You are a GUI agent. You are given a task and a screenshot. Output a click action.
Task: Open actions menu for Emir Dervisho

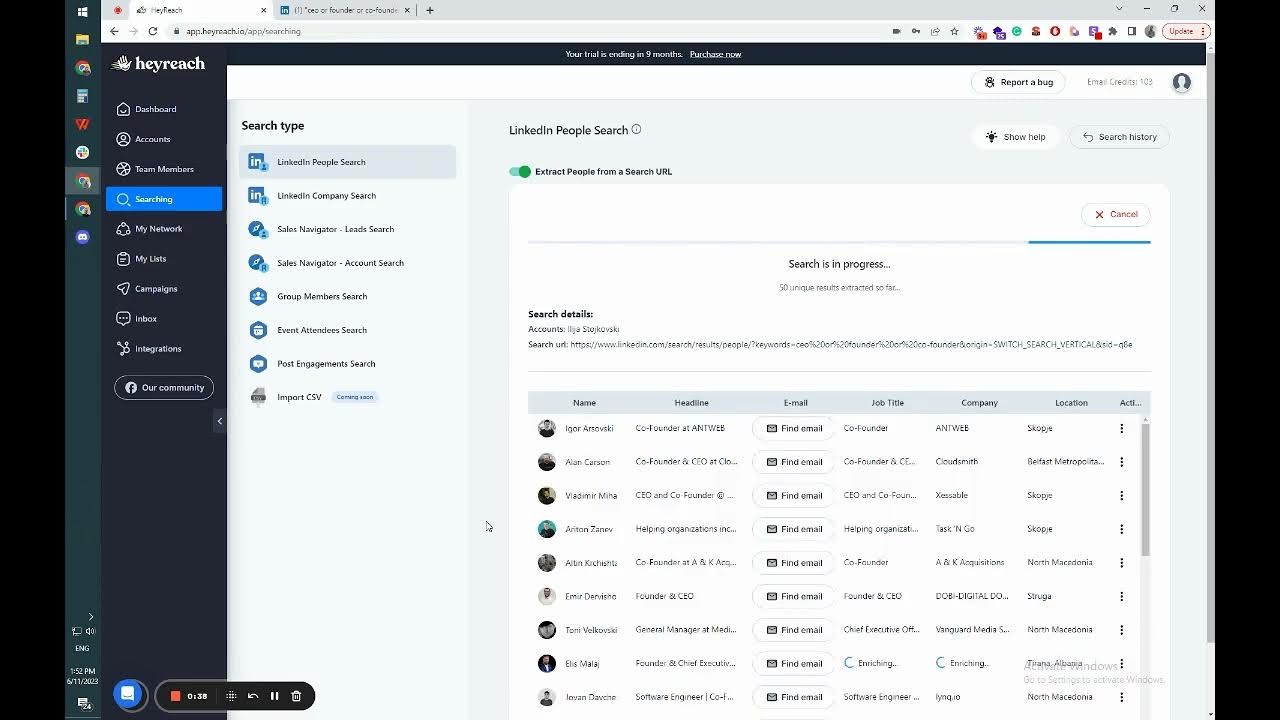coord(1122,596)
